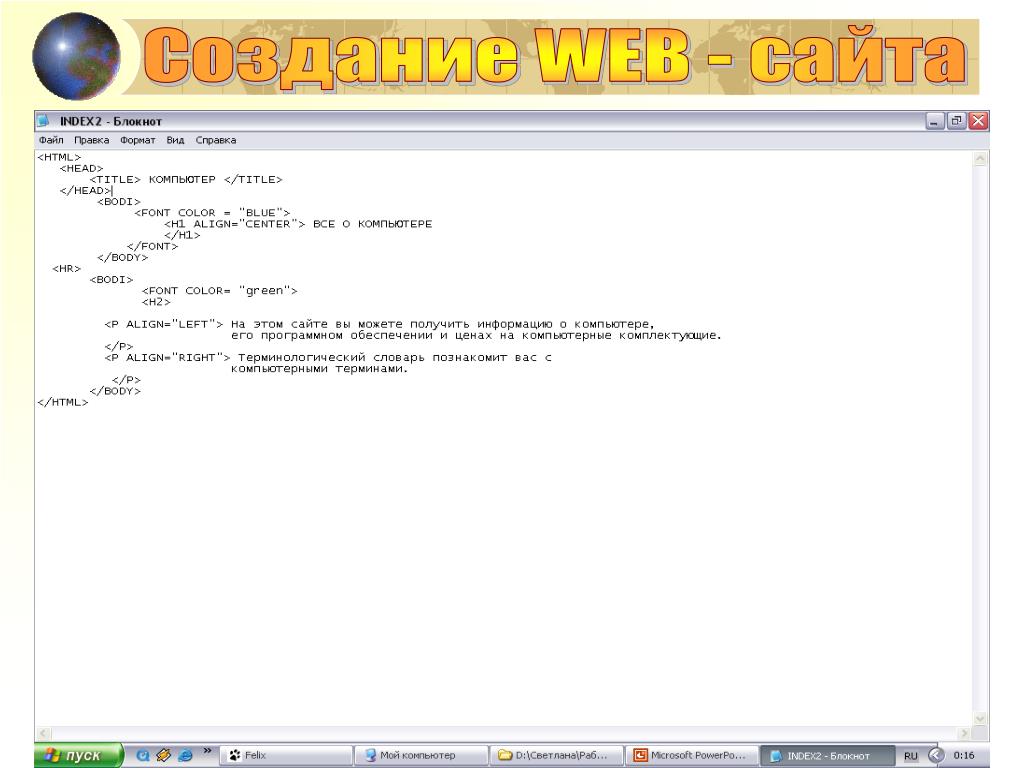Open the Справка menu
The image size is (1024, 768).
[x=216, y=140]
